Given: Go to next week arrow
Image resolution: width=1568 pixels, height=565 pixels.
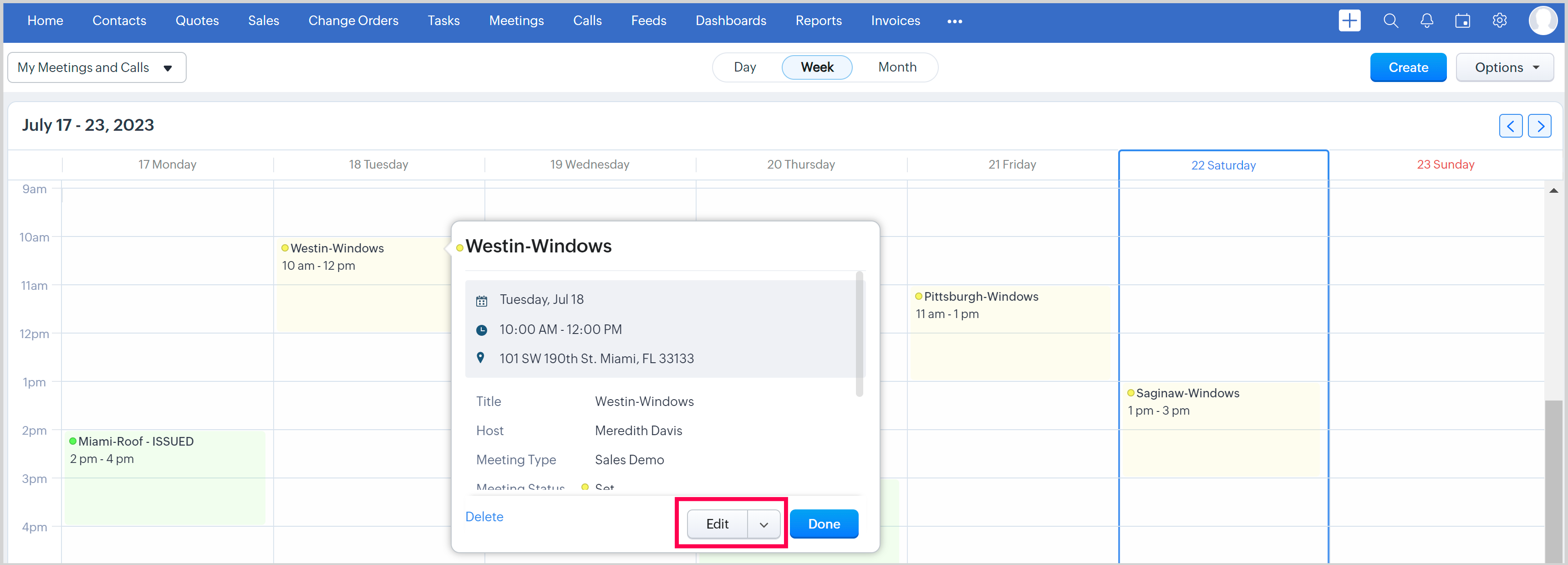Looking at the screenshot, I should [1539, 126].
